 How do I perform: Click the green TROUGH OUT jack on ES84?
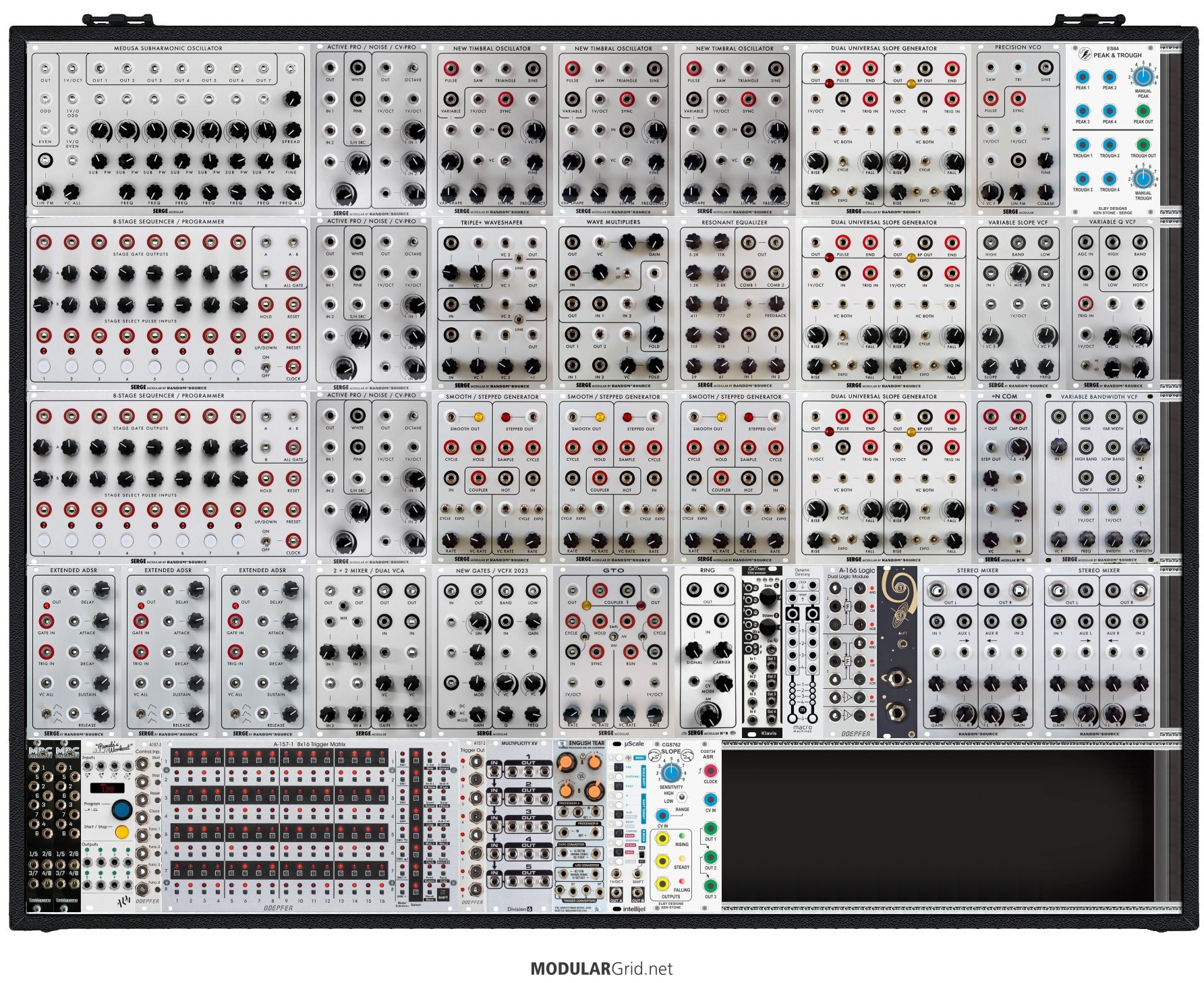tap(1143, 145)
